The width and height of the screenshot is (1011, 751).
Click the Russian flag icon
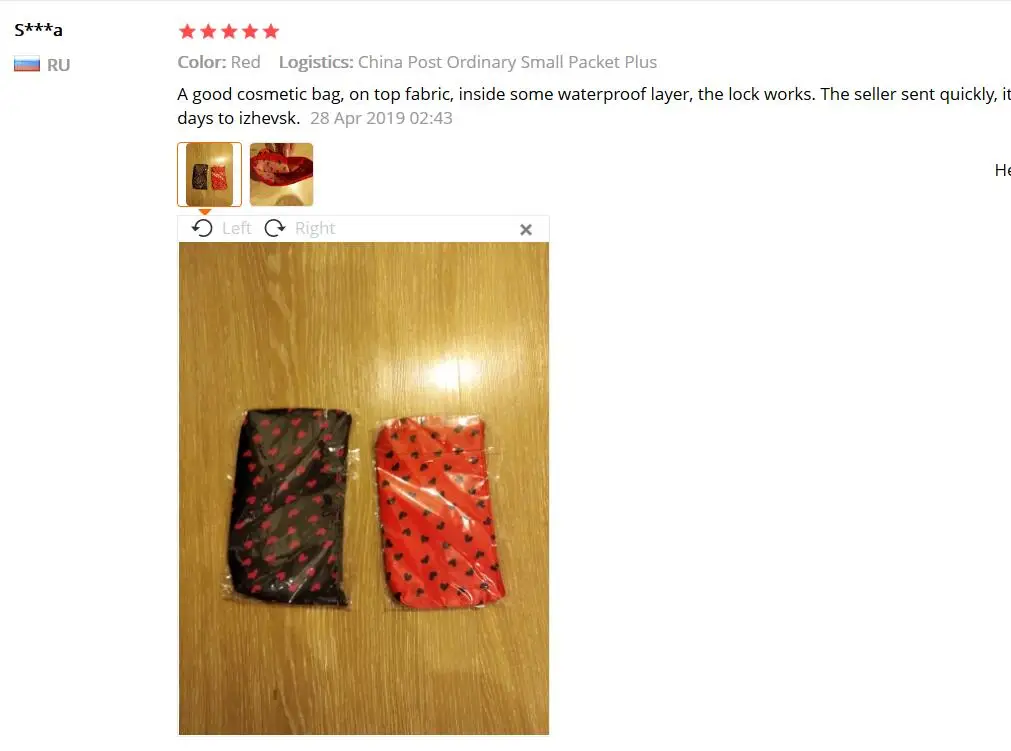coord(27,64)
